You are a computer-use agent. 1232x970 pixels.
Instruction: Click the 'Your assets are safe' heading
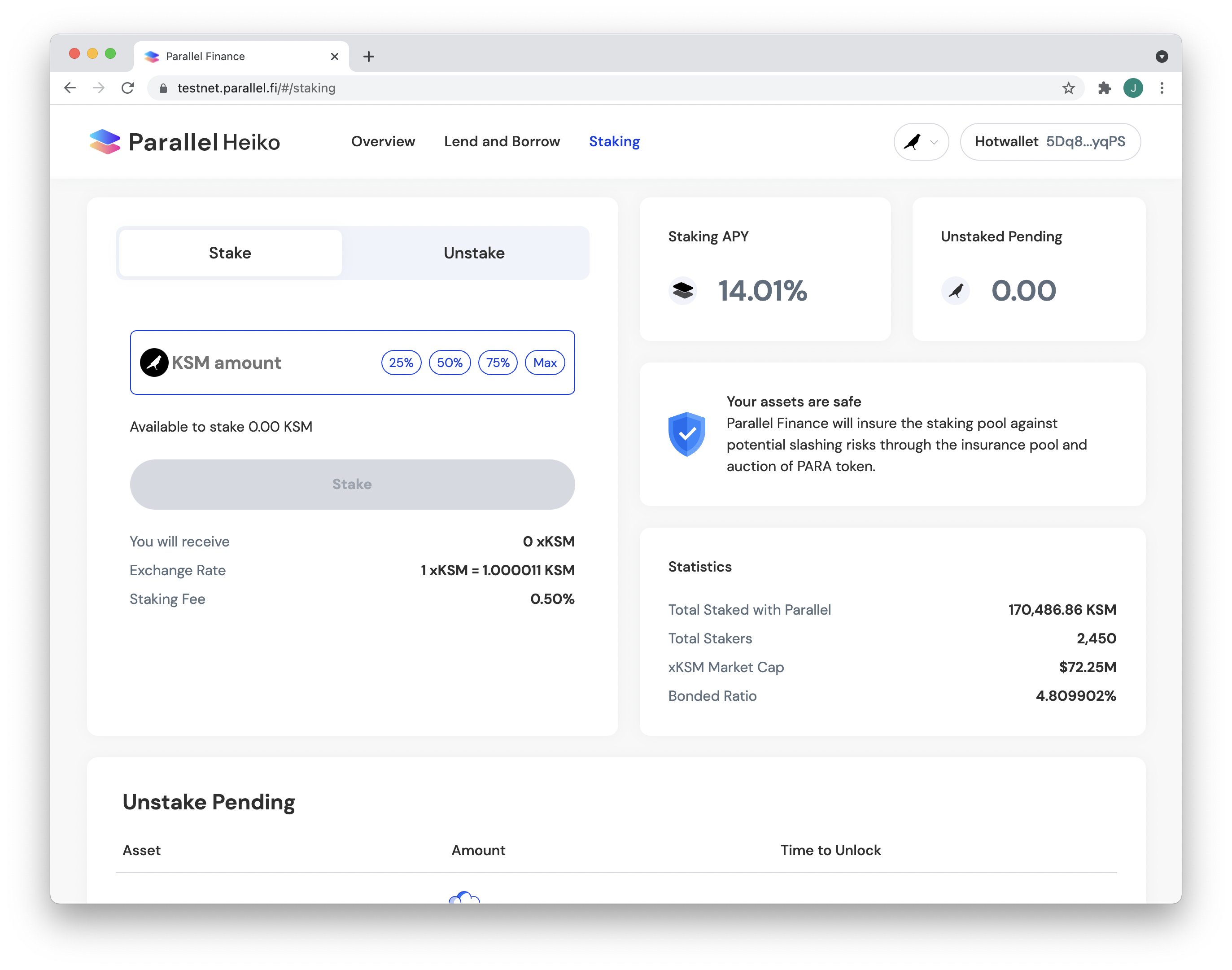(x=794, y=402)
